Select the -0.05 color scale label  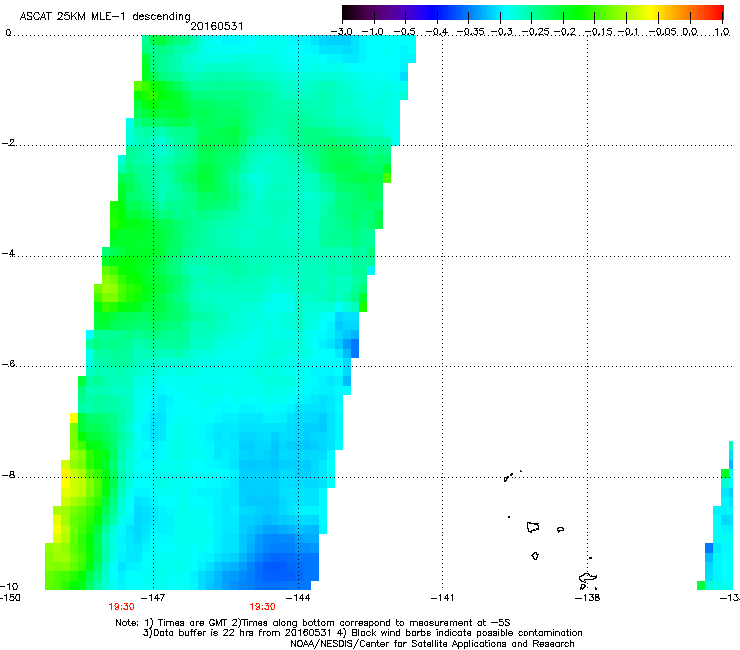pos(663,32)
